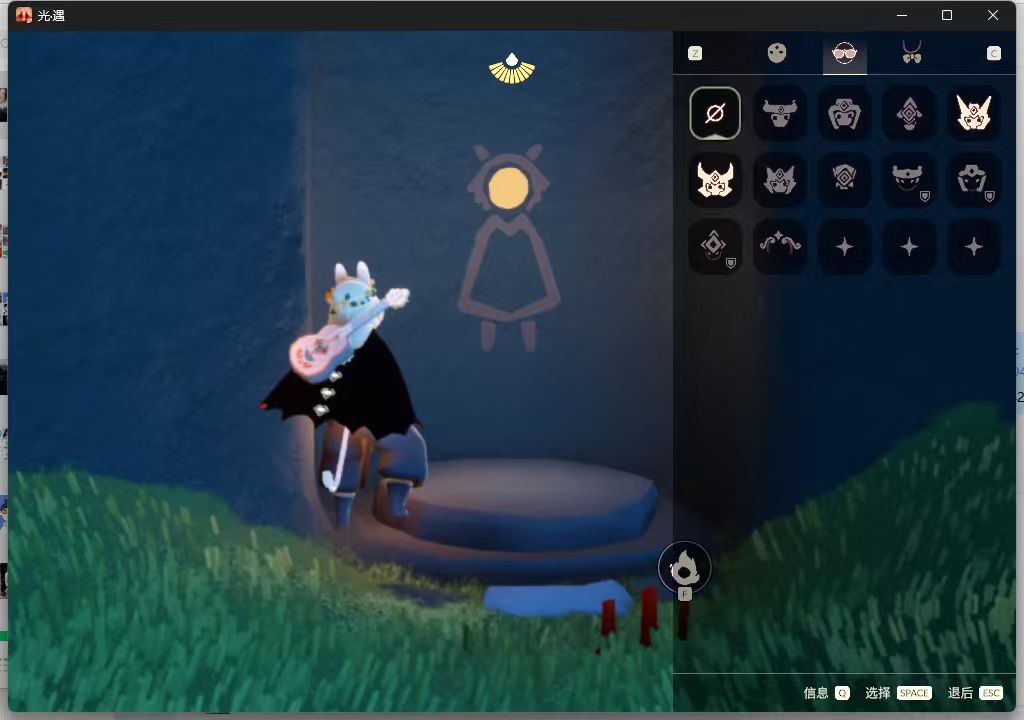Click the 退后 ESC back button
This screenshot has height=720, width=1024.
[975, 693]
